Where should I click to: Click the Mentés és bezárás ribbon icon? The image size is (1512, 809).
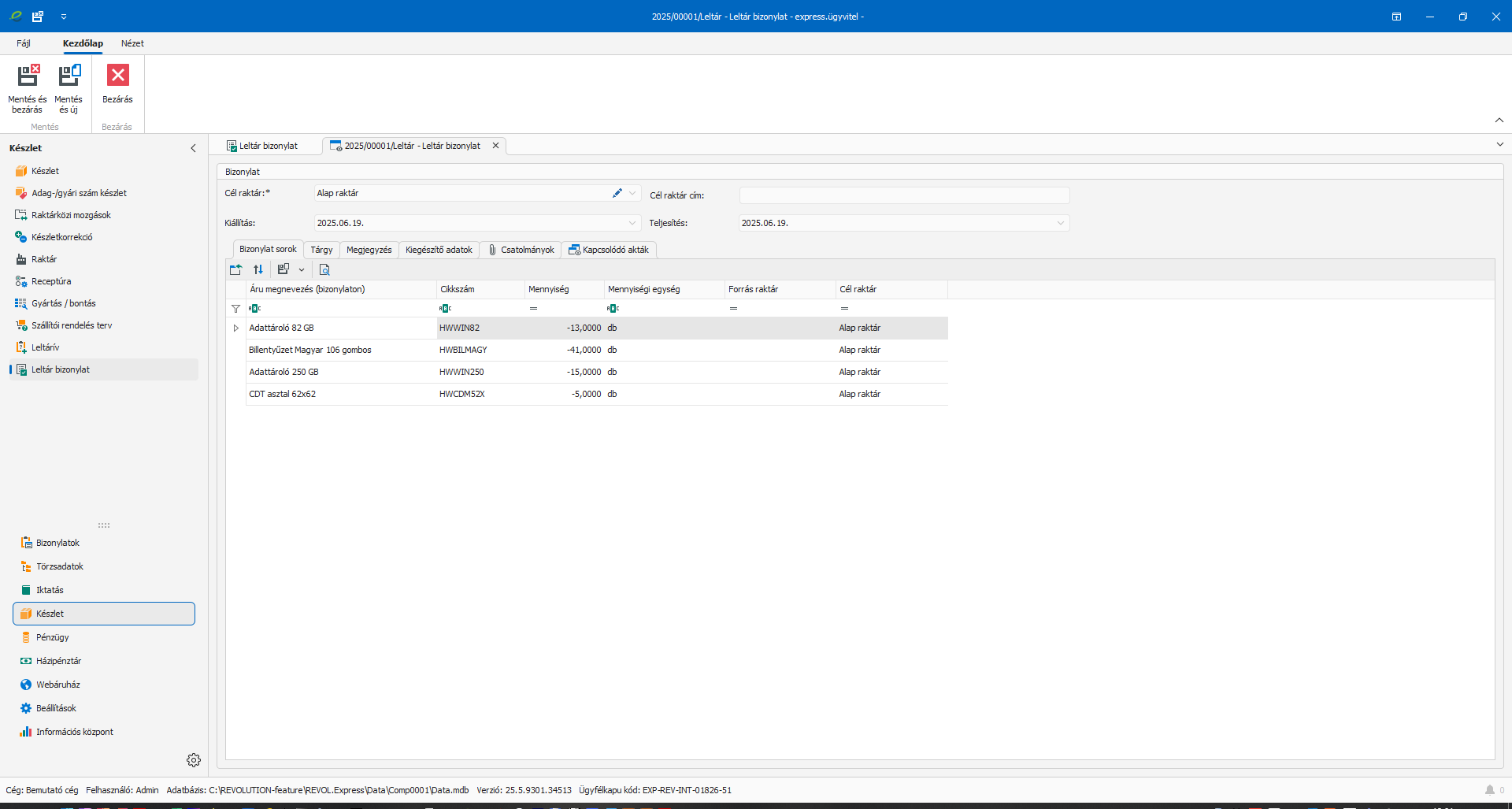pyautogui.click(x=28, y=76)
